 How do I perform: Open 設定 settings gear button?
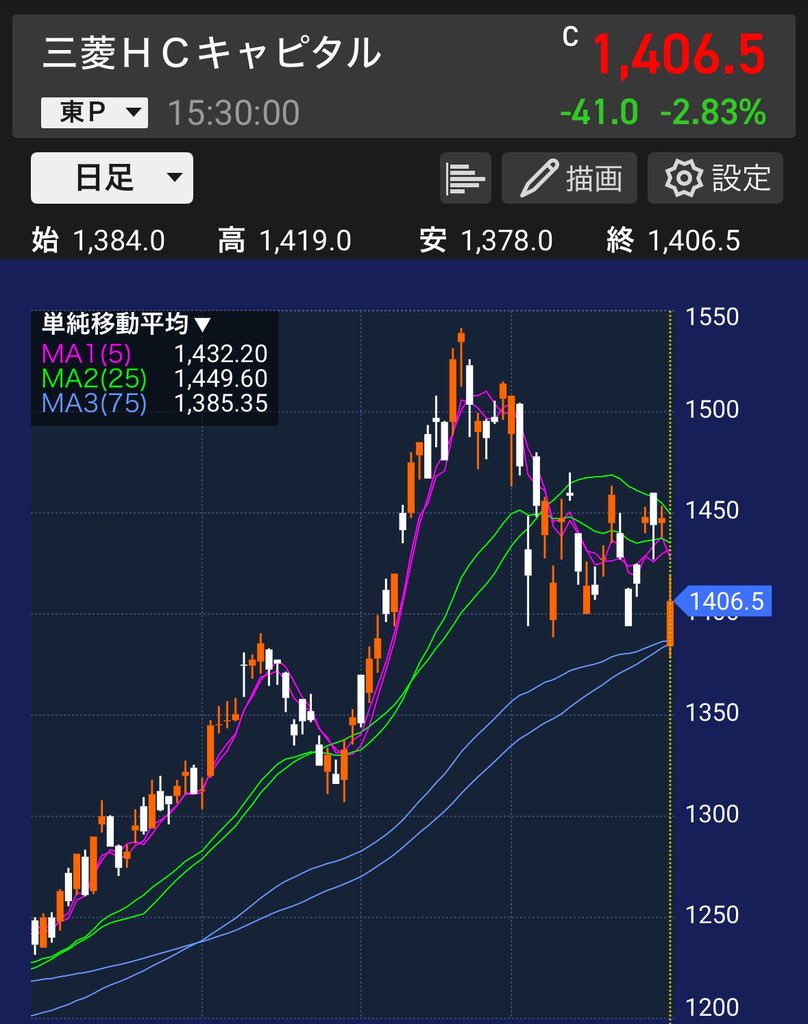click(715, 178)
